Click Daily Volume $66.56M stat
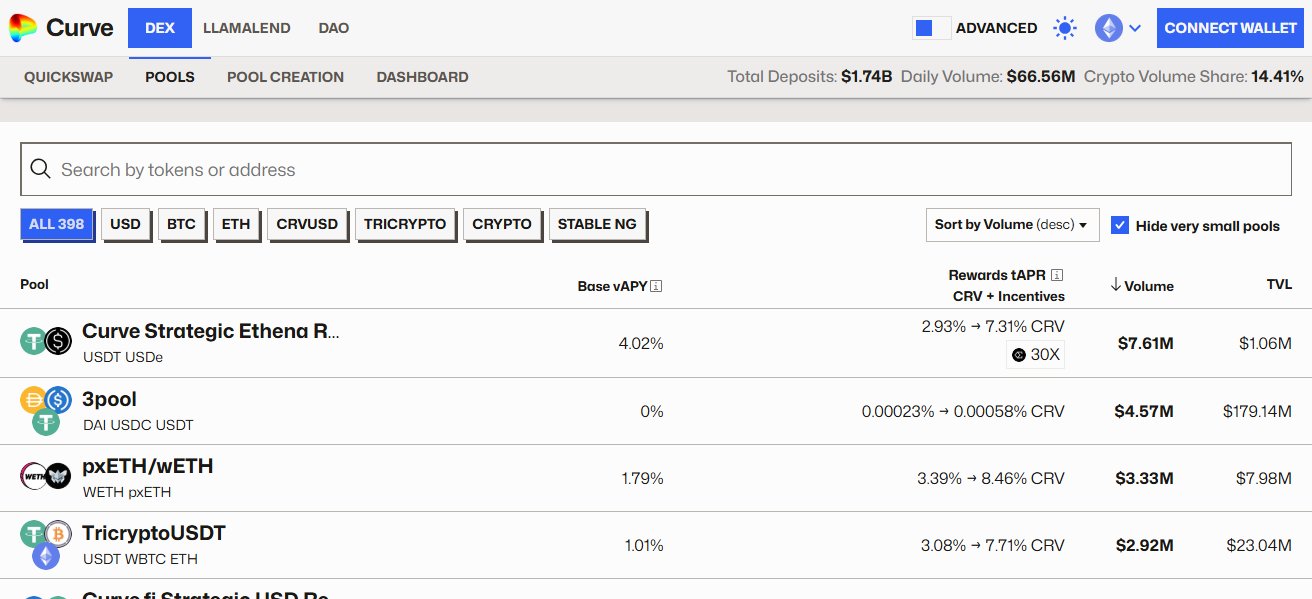This screenshot has width=1312, height=599. [x=988, y=77]
